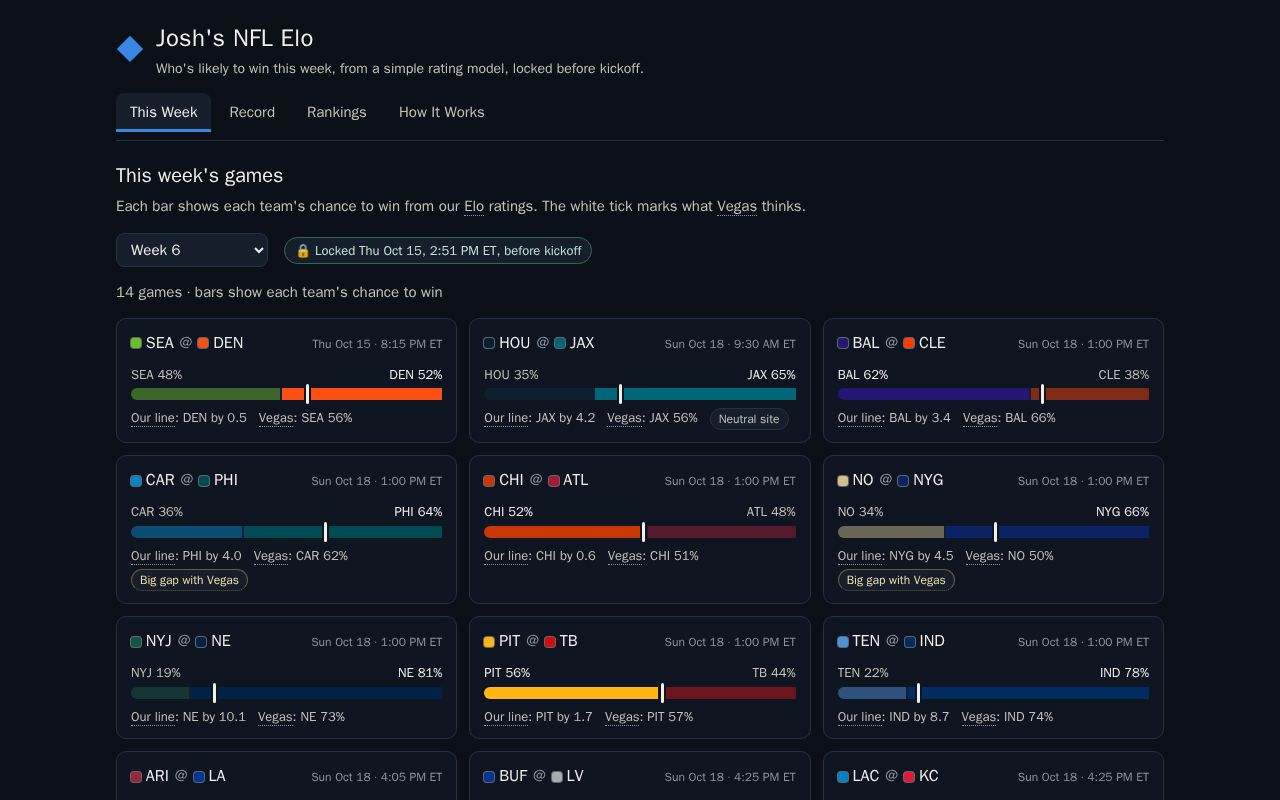Click the TEN light blue team swatch
The width and height of the screenshot is (1280, 800).
pyautogui.click(x=843, y=642)
